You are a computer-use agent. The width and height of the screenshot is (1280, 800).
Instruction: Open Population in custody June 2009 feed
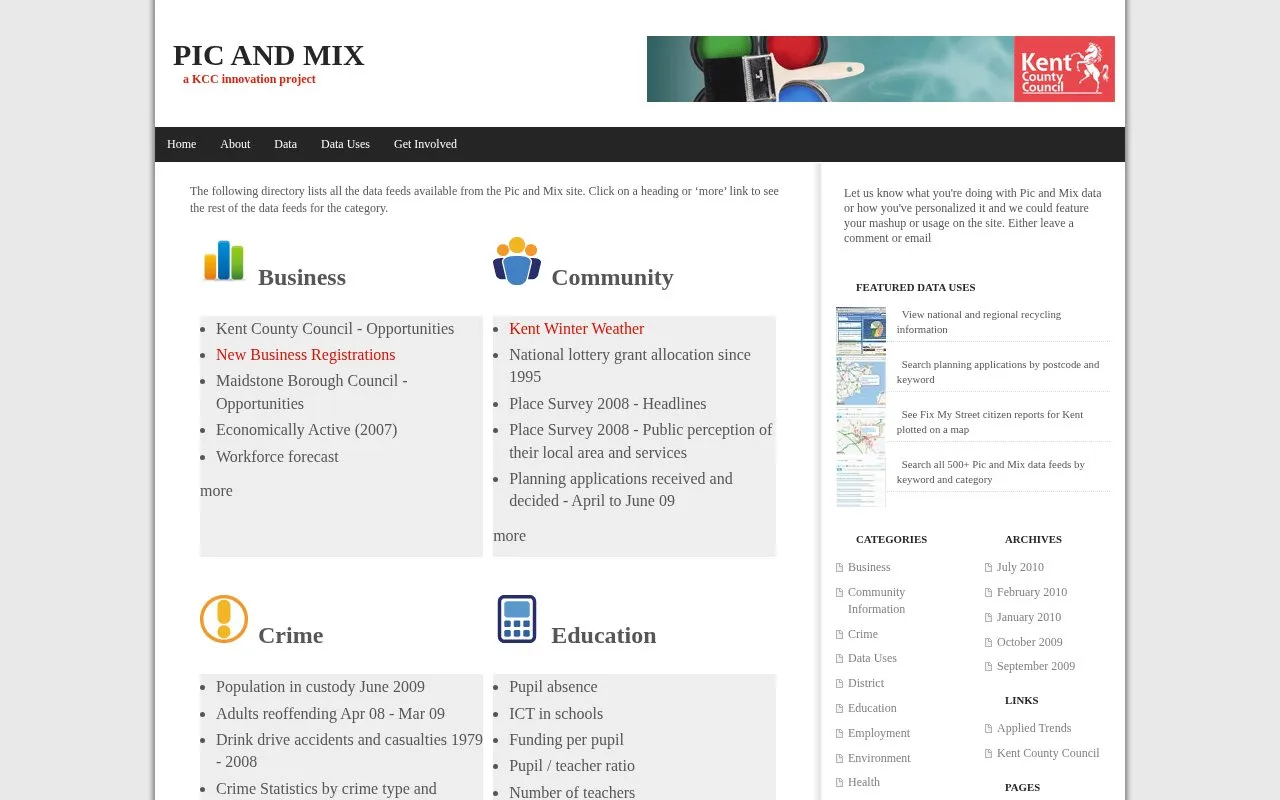[x=320, y=687]
